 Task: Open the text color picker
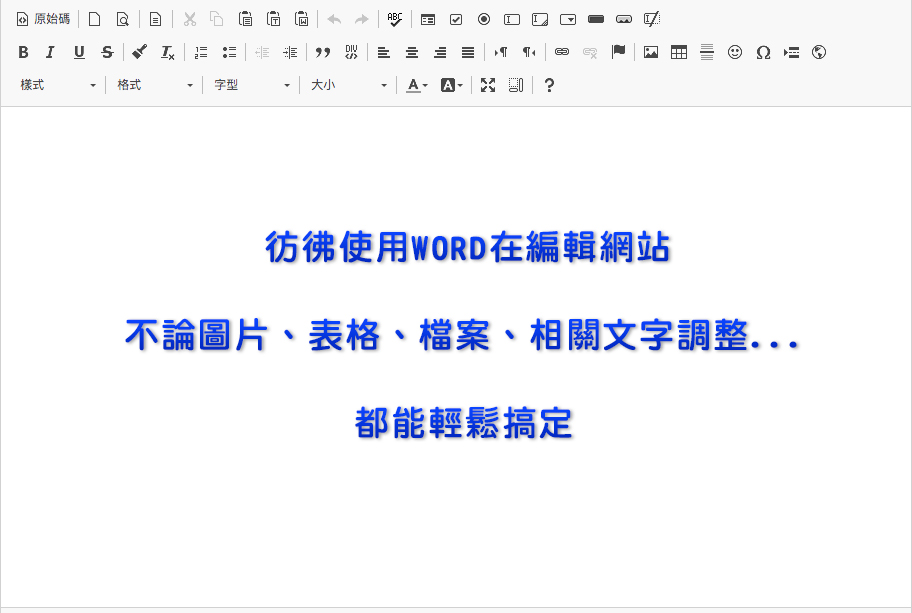click(x=417, y=85)
